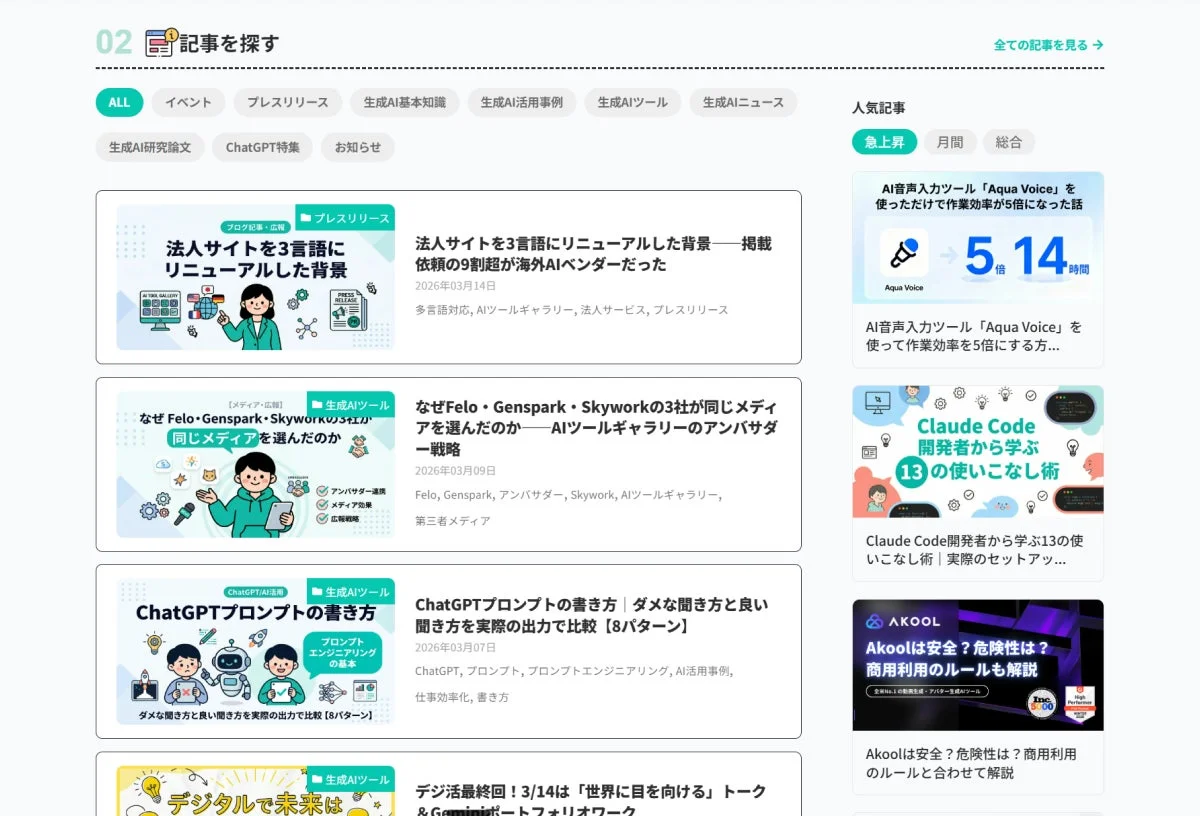Viewport: 1200px width, 816px height.
Task: Toggle the 急上昇 popular articles view
Action: pos(886,141)
